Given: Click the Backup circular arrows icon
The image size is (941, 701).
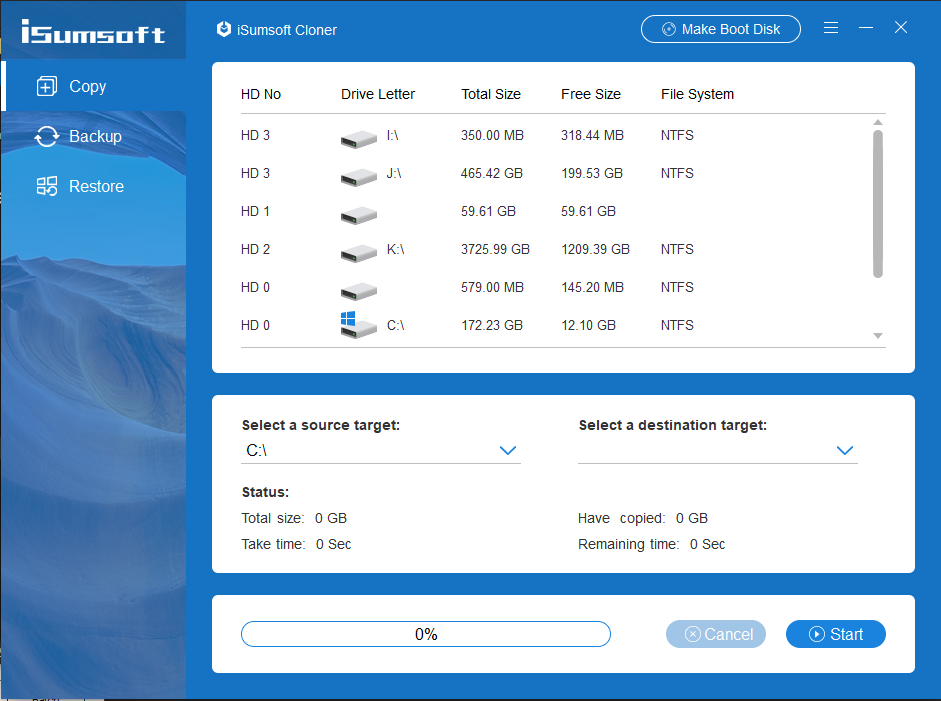Looking at the screenshot, I should tap(47, 136).
